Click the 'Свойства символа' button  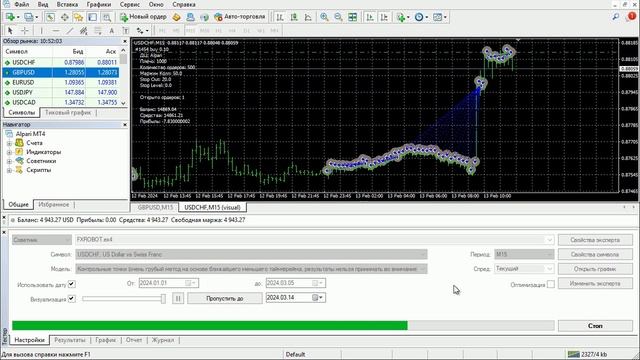pos(595,254)
